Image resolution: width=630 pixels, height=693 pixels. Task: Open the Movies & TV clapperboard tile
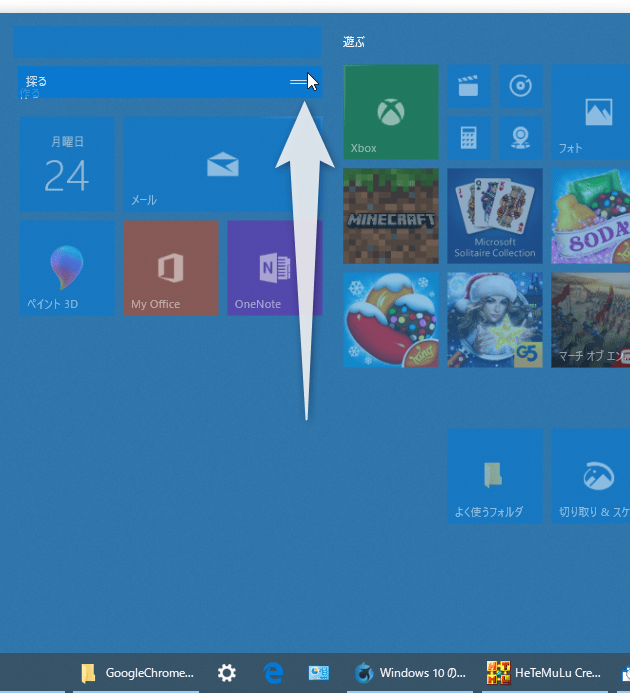pos(469,86)
